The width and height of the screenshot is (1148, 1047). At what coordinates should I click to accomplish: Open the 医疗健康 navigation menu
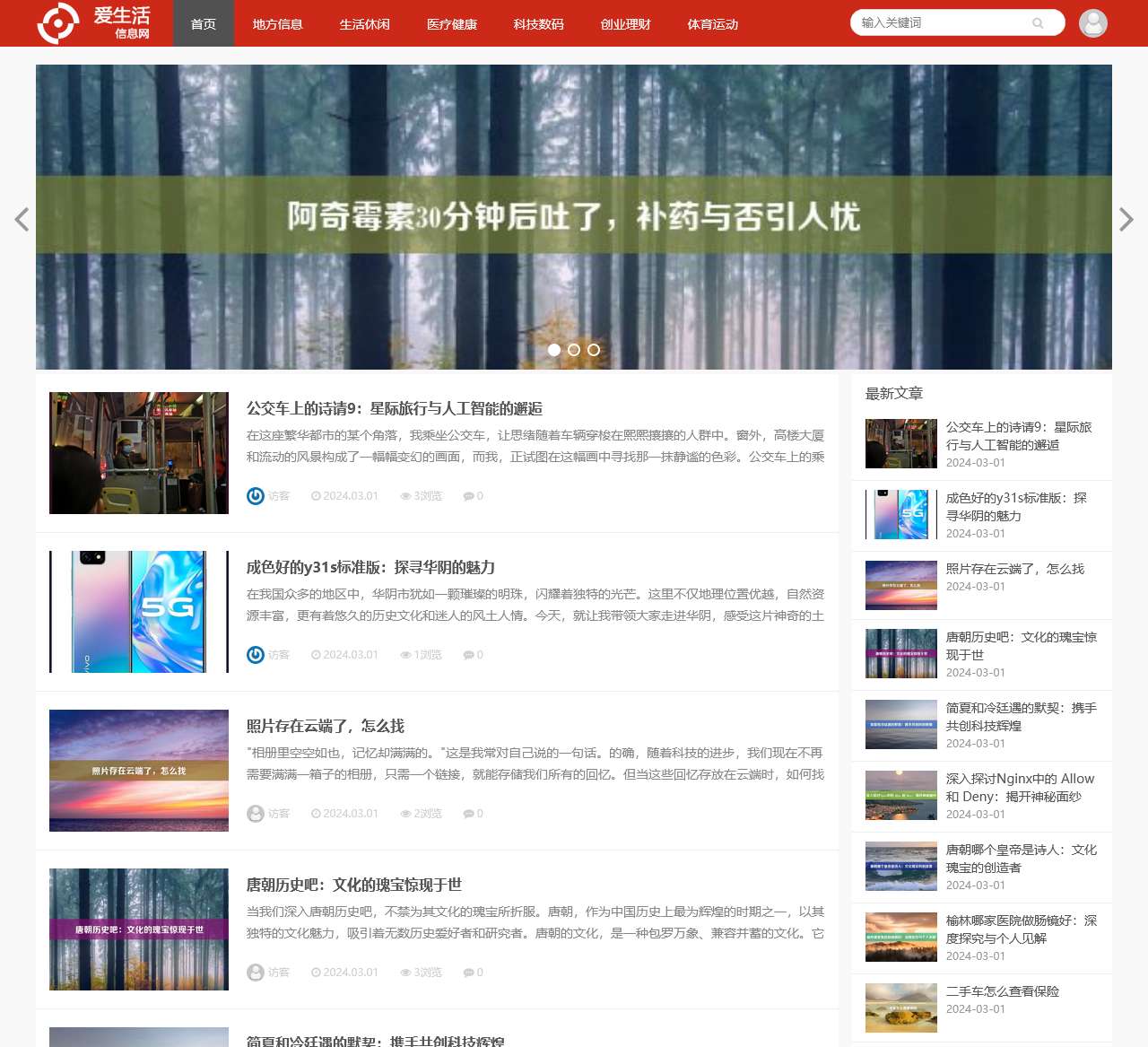[452, 23]
